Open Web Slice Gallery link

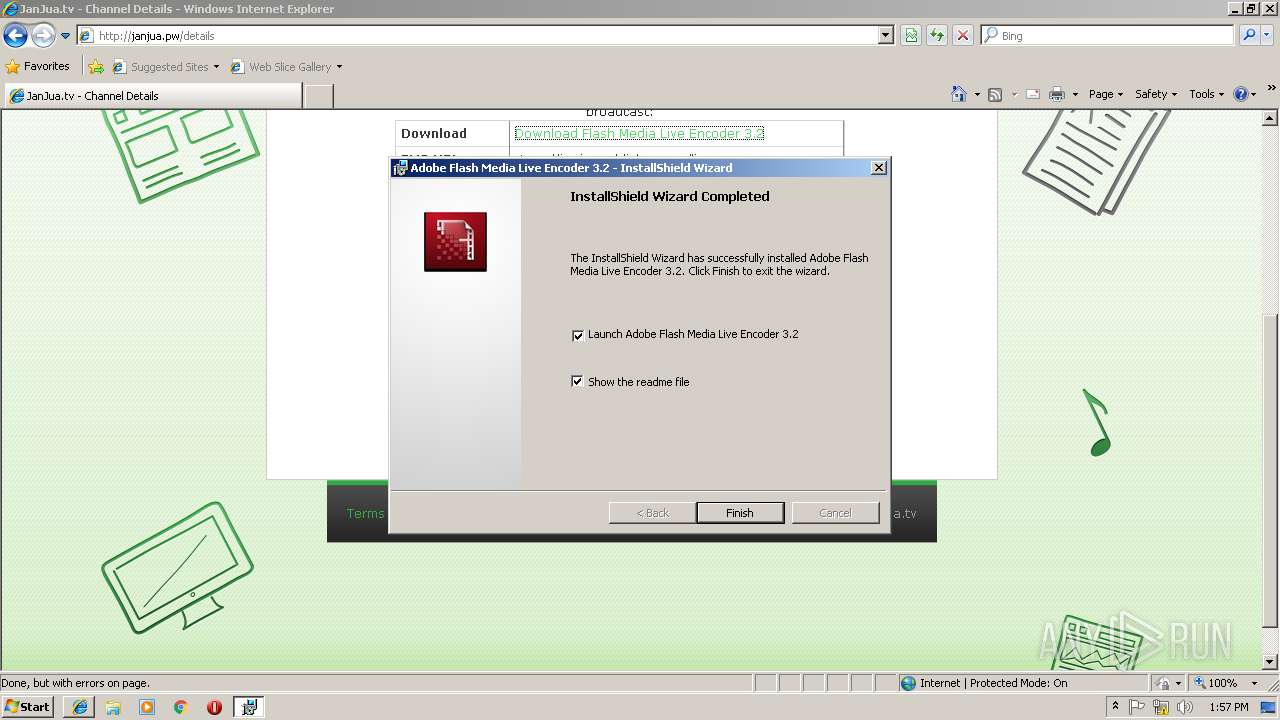[x=286, y=67]
